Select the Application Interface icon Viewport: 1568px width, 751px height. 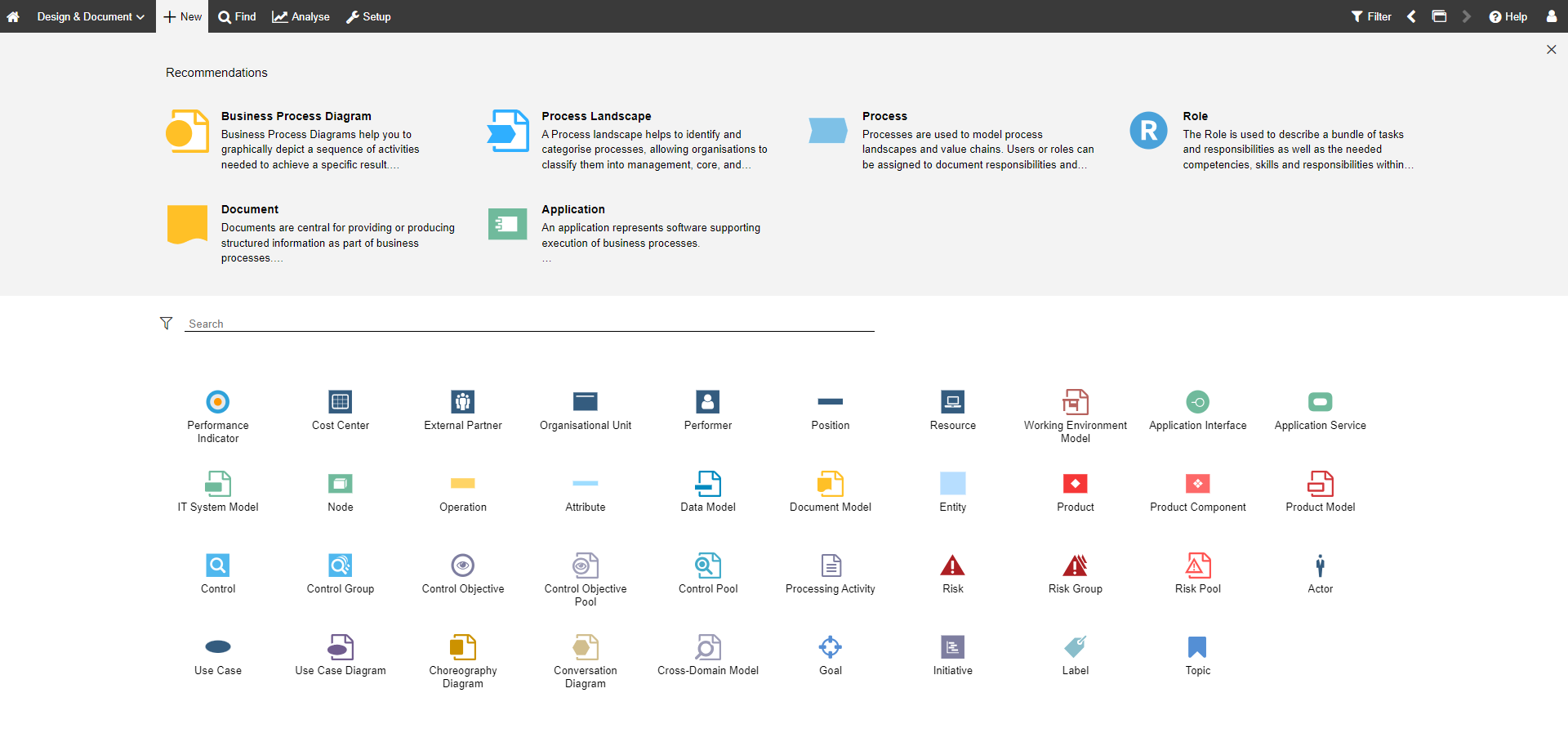point(1198,401)
